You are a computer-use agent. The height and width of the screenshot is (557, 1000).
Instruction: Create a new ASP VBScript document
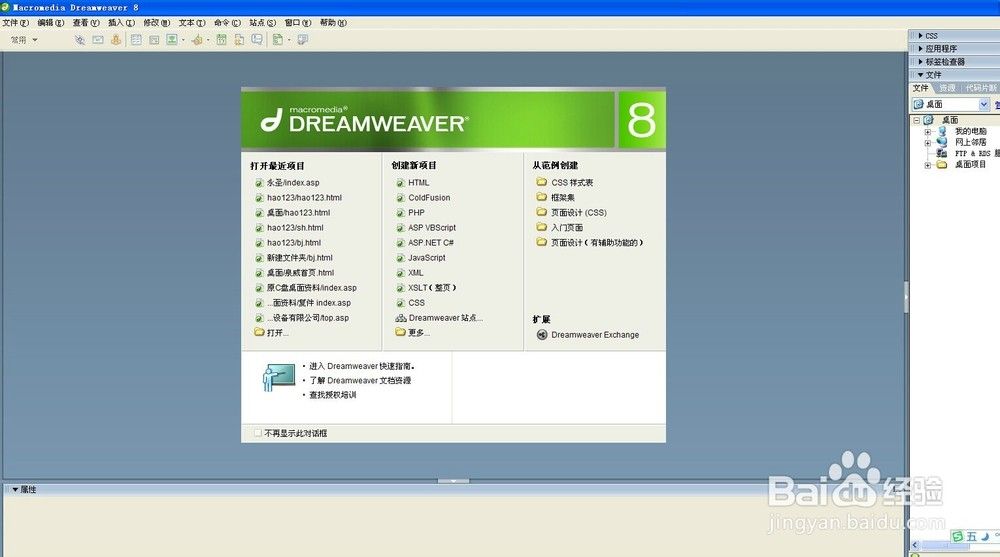pyautogui.click(x=432, y=228)
